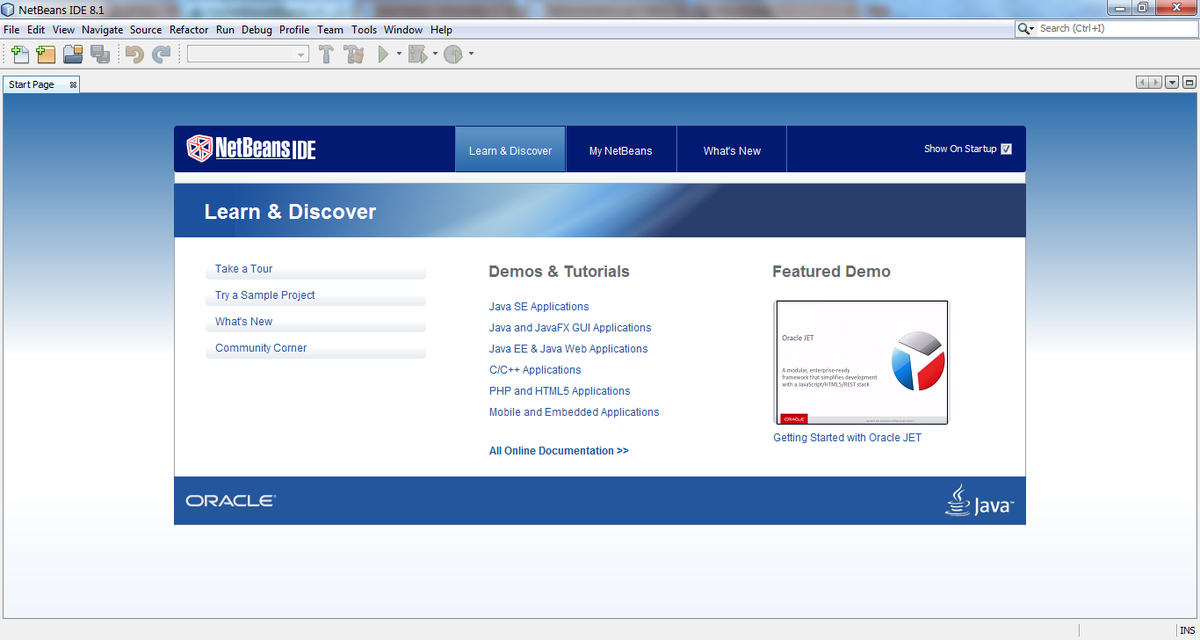Open the Debug menu
This screenshot has width=1200, height=640.
coord(257,30)
